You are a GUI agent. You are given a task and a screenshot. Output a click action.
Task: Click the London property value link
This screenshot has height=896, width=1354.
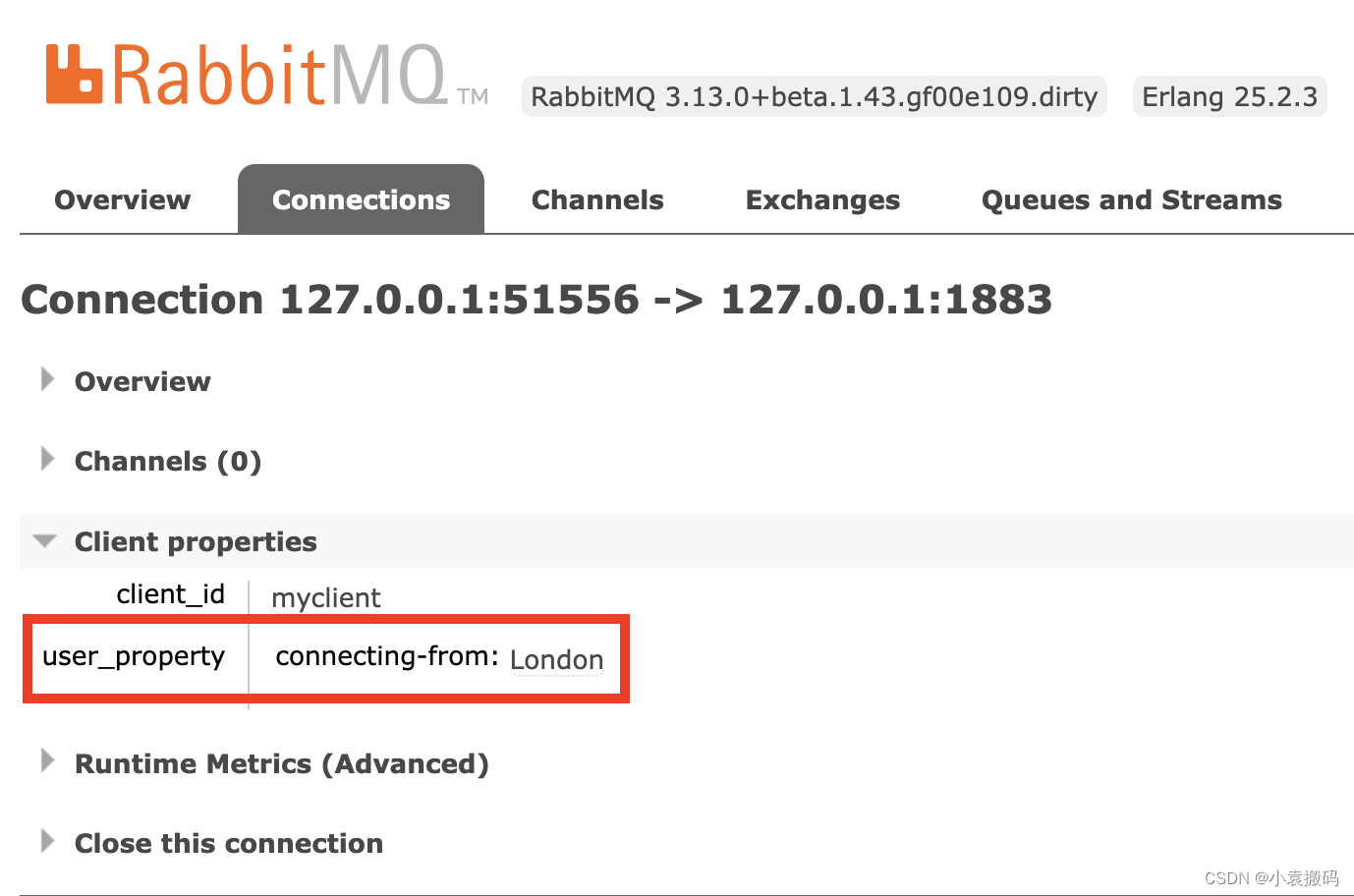[556, 659]
